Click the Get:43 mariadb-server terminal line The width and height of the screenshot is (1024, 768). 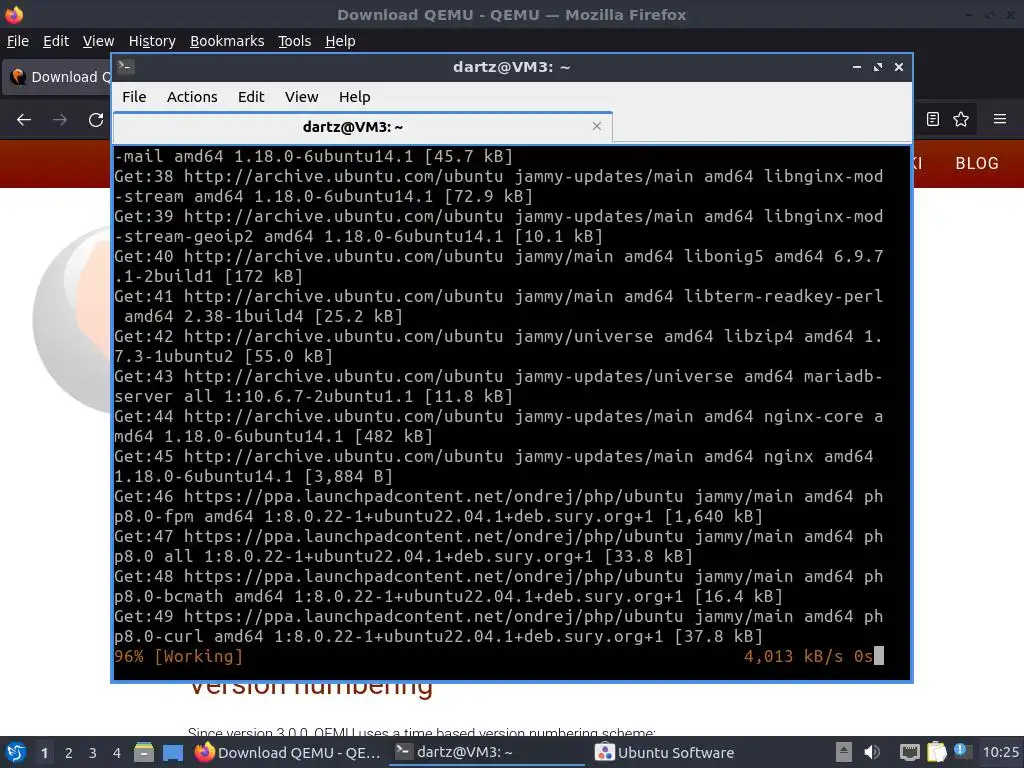coord(498,386)
